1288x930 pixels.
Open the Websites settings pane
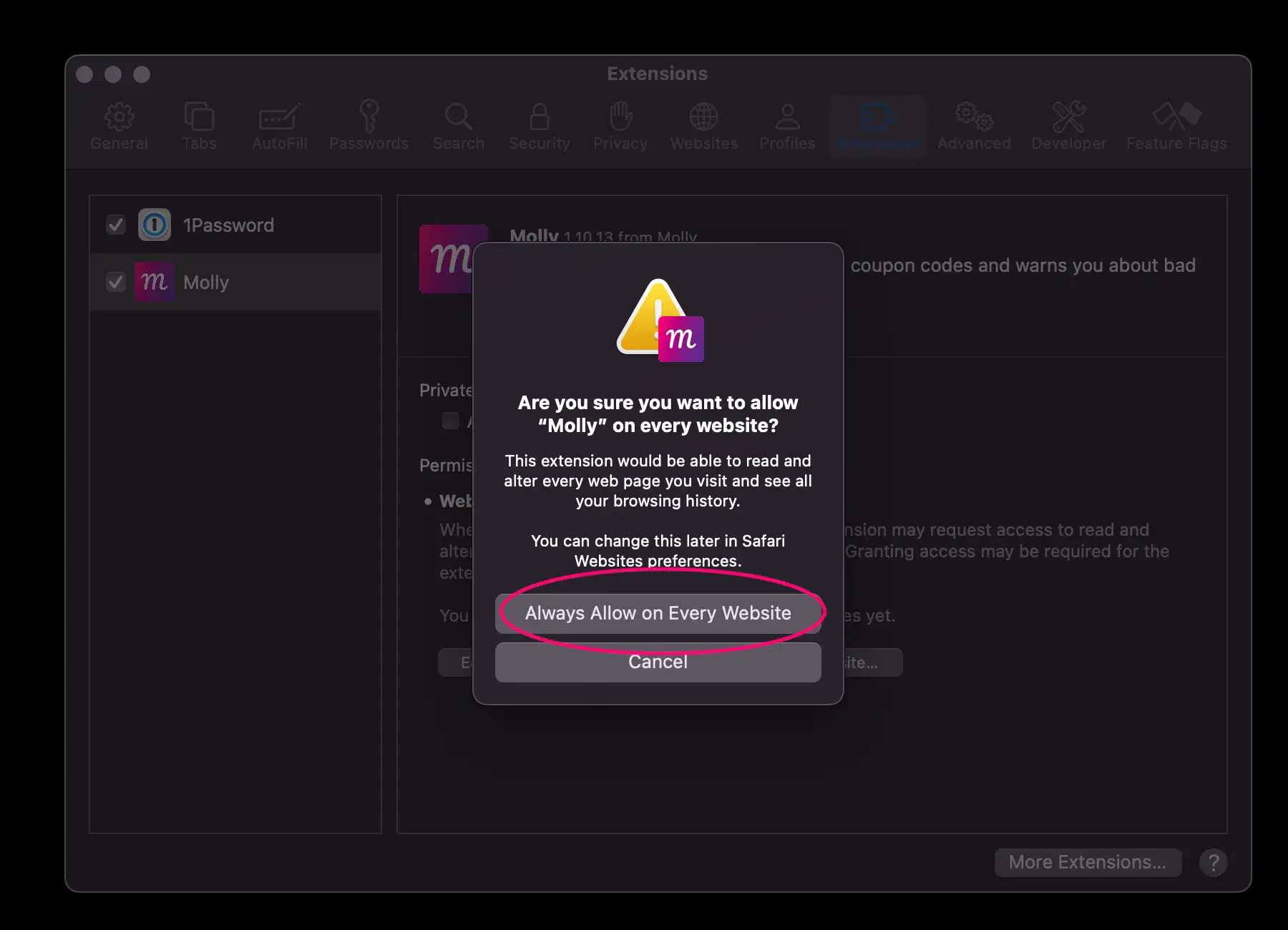coord(704,126)
